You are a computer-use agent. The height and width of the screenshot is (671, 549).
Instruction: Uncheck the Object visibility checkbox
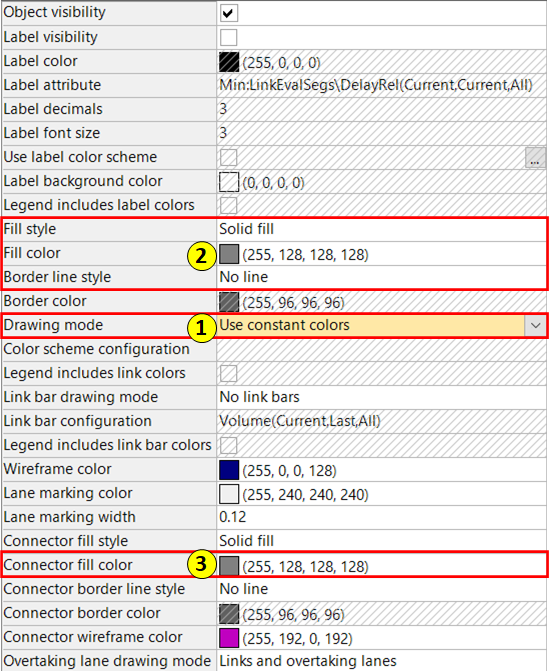point(229,13)
